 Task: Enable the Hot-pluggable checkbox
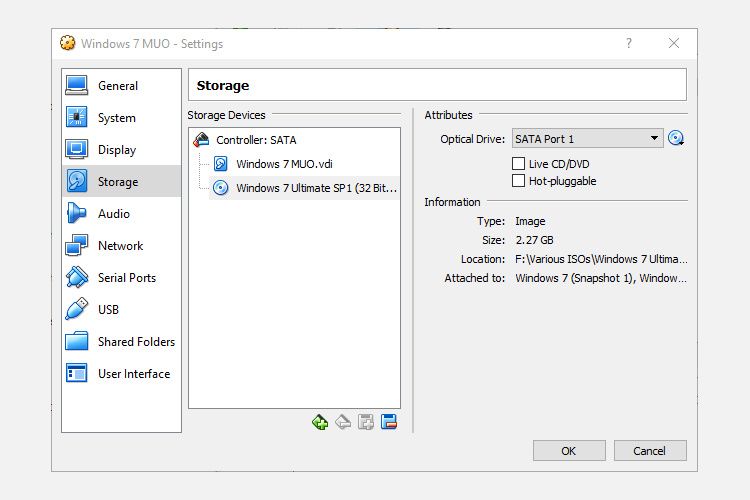(518, 181)
